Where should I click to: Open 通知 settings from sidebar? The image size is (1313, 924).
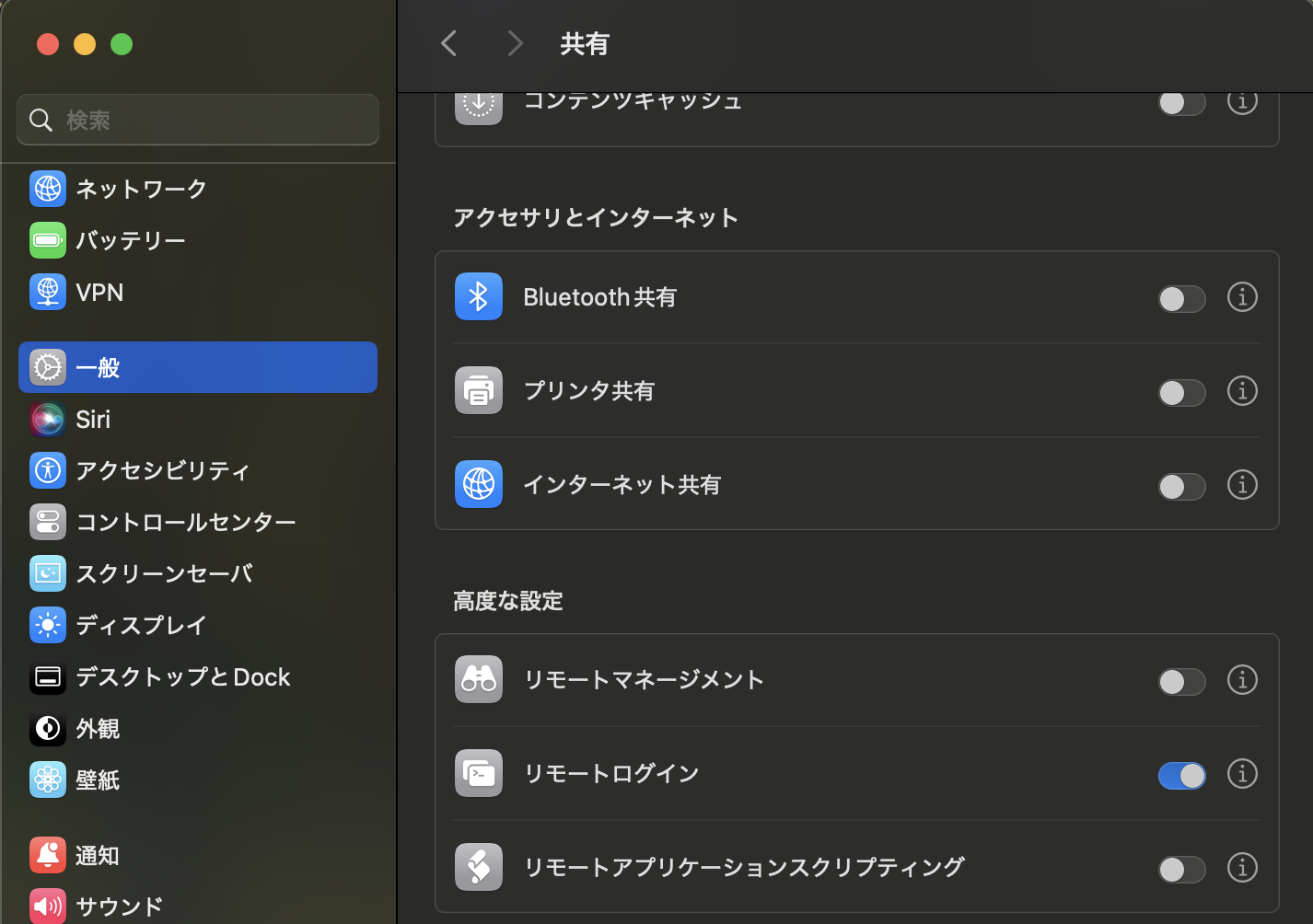coord(97,855)
